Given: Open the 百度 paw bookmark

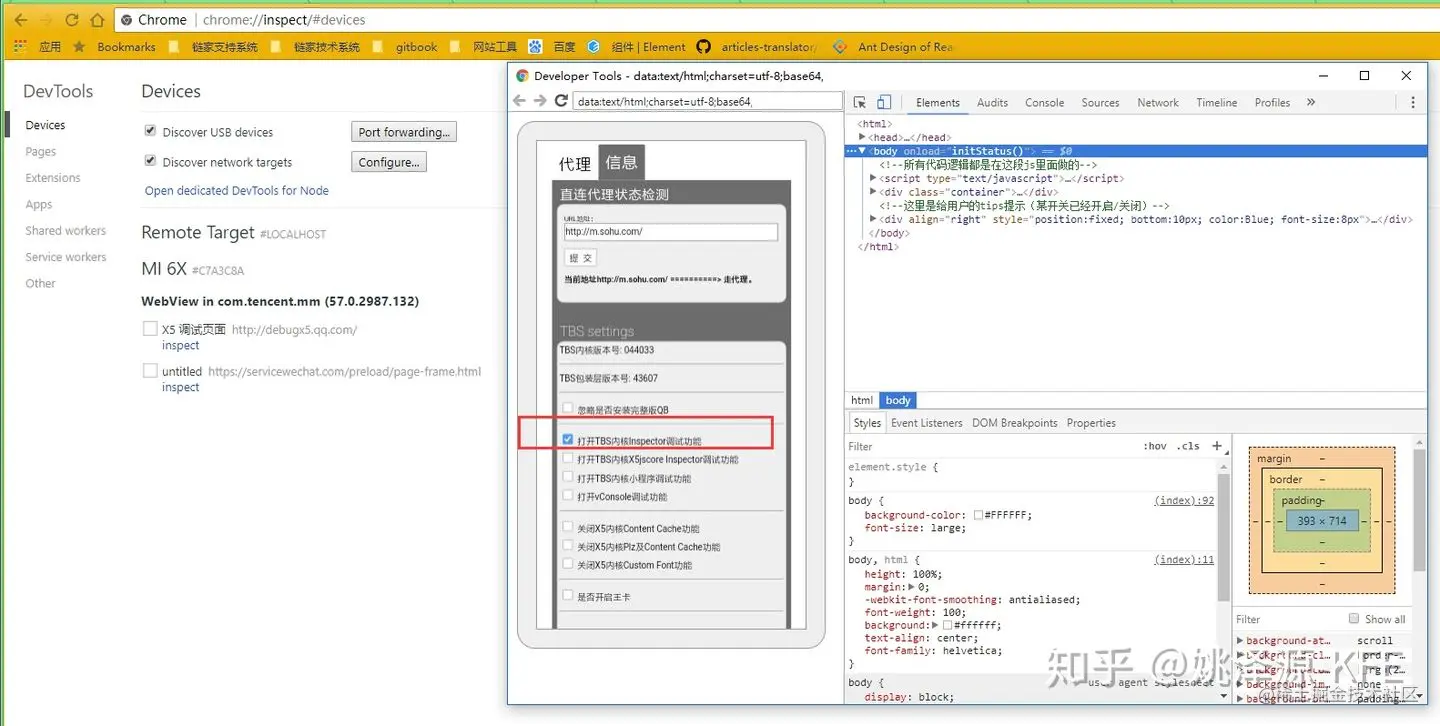Looking at the screenshot, I should click(x=552, y=47).
